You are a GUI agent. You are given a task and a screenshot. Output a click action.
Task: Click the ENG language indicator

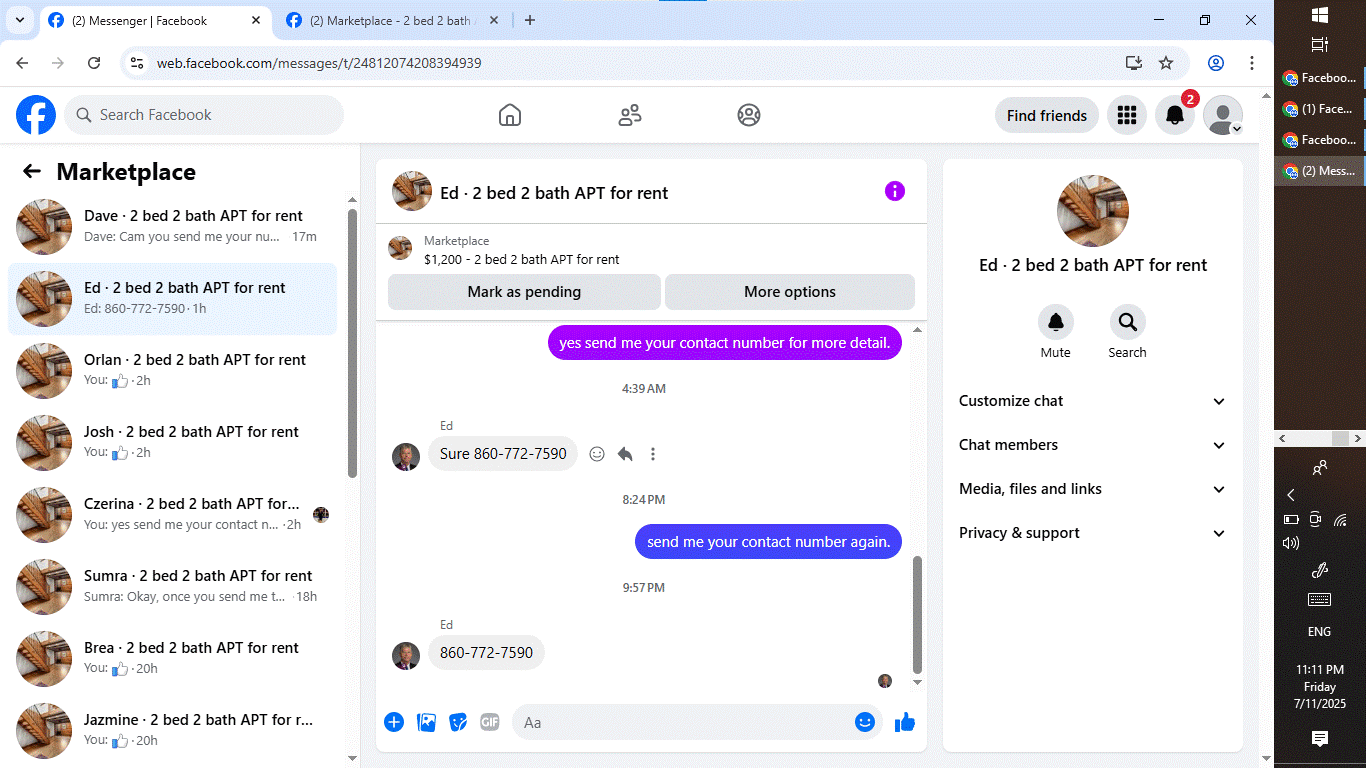(1320, 632)
